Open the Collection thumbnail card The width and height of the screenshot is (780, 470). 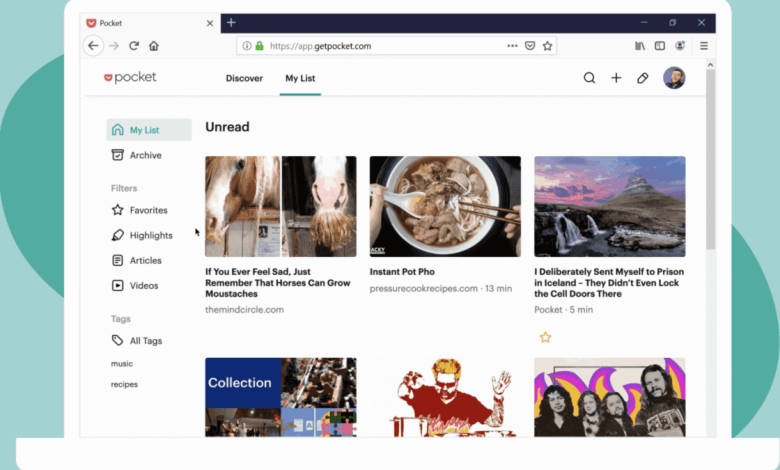click(281, 397)
